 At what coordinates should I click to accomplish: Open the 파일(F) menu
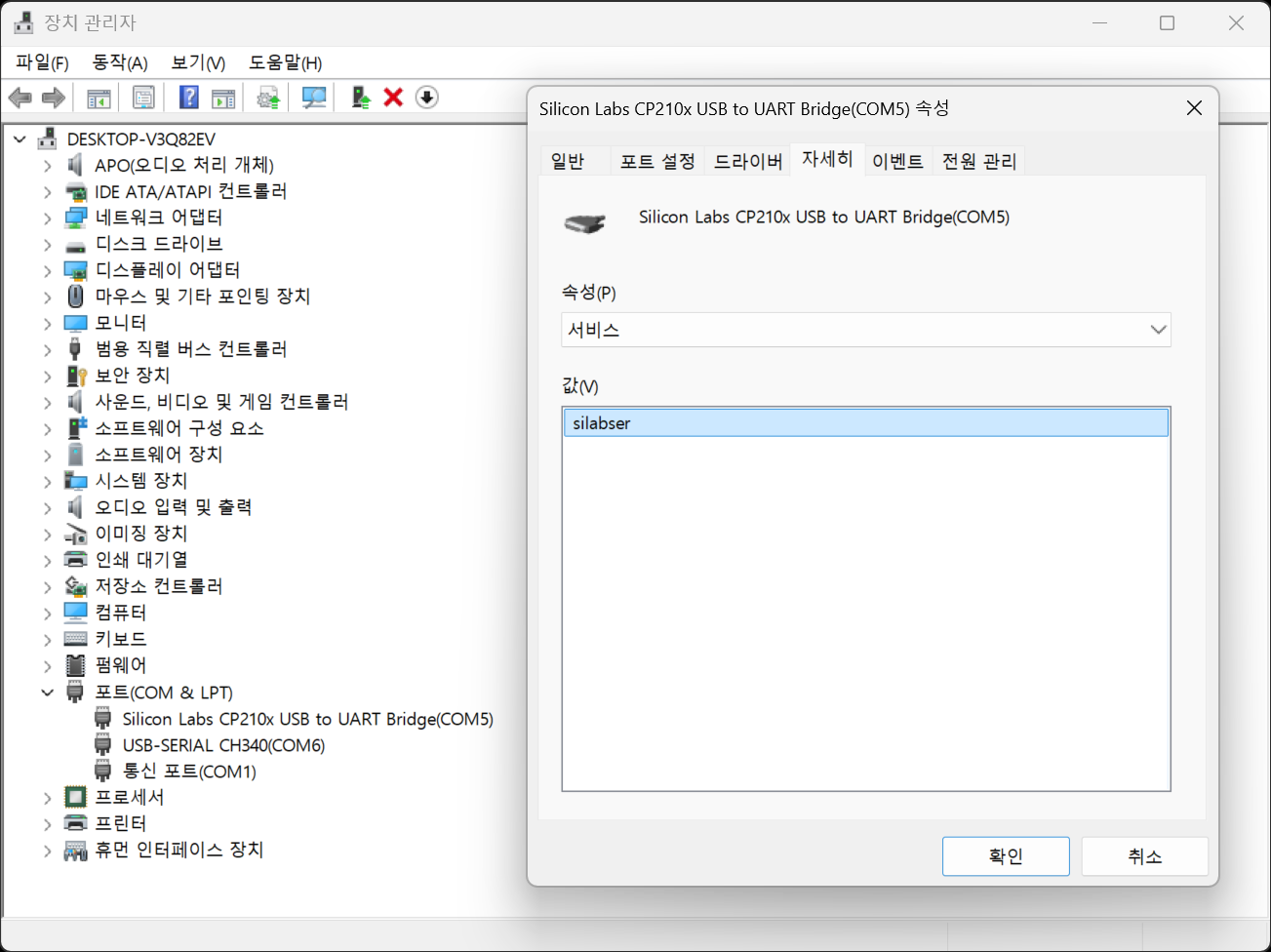[42, 62]
